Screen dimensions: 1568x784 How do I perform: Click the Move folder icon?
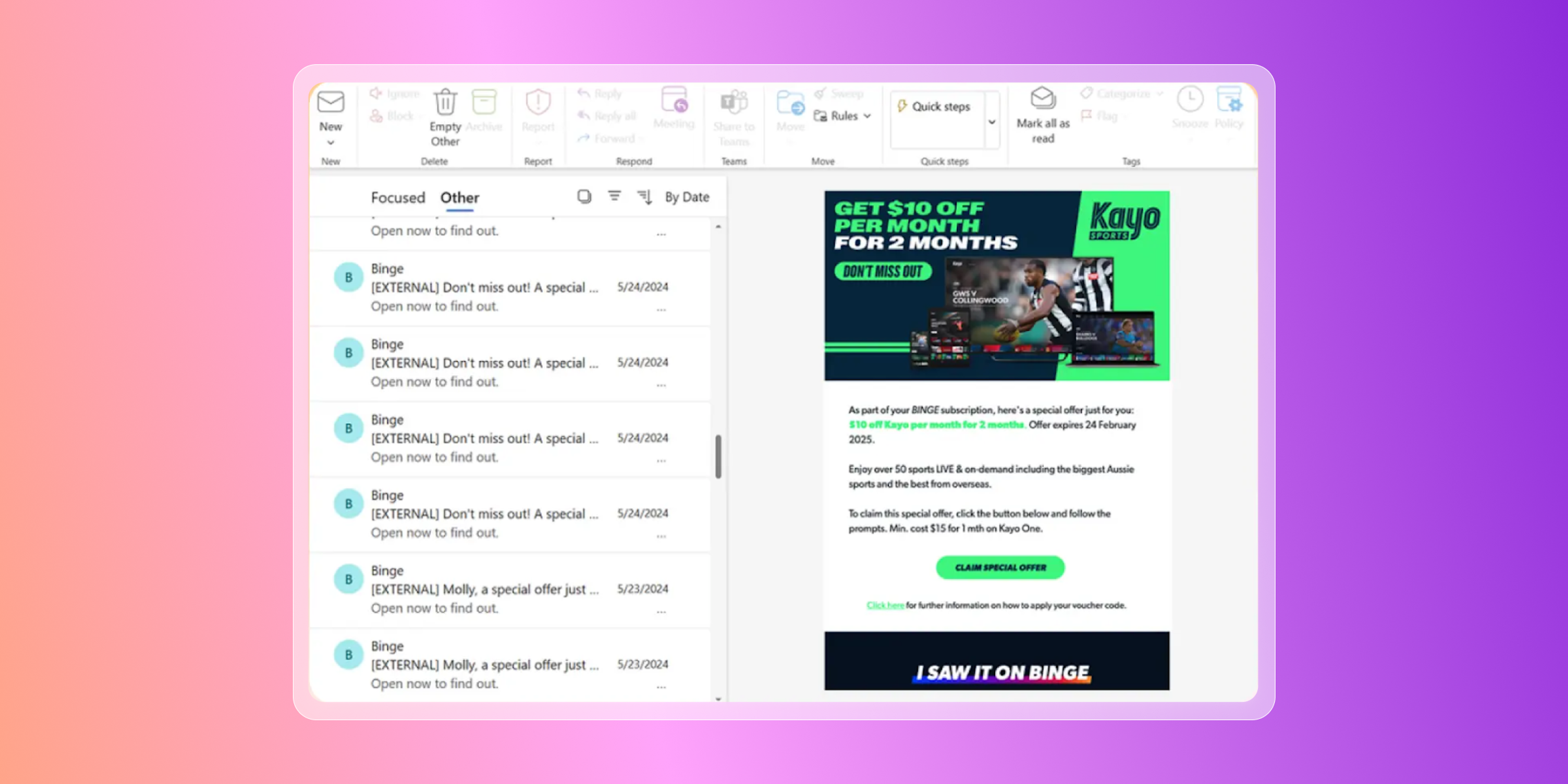pos(791,103)
